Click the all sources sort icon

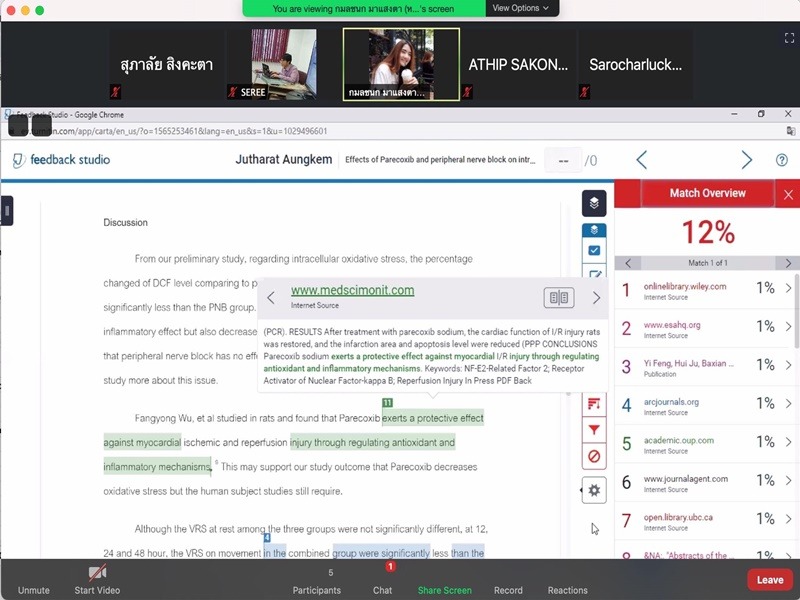tap(594, 404)
